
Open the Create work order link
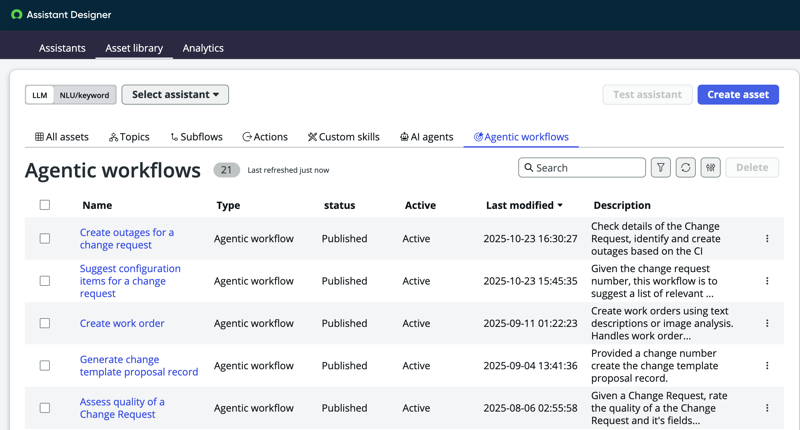click(122, 323)
